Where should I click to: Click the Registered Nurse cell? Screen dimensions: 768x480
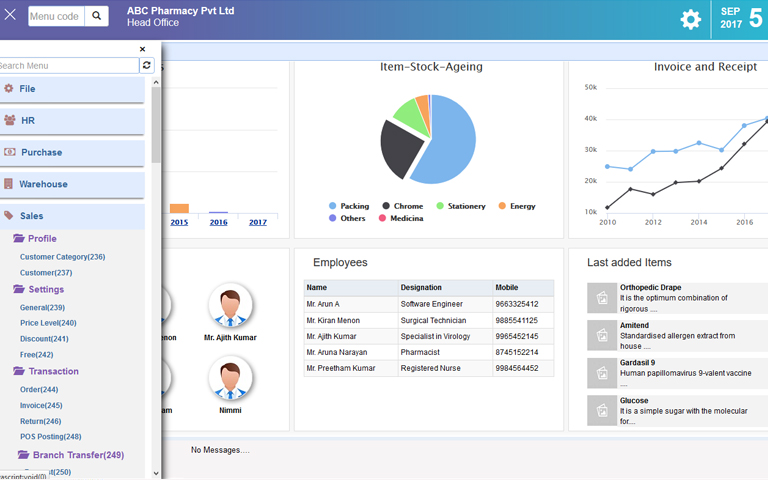point(445,368)
